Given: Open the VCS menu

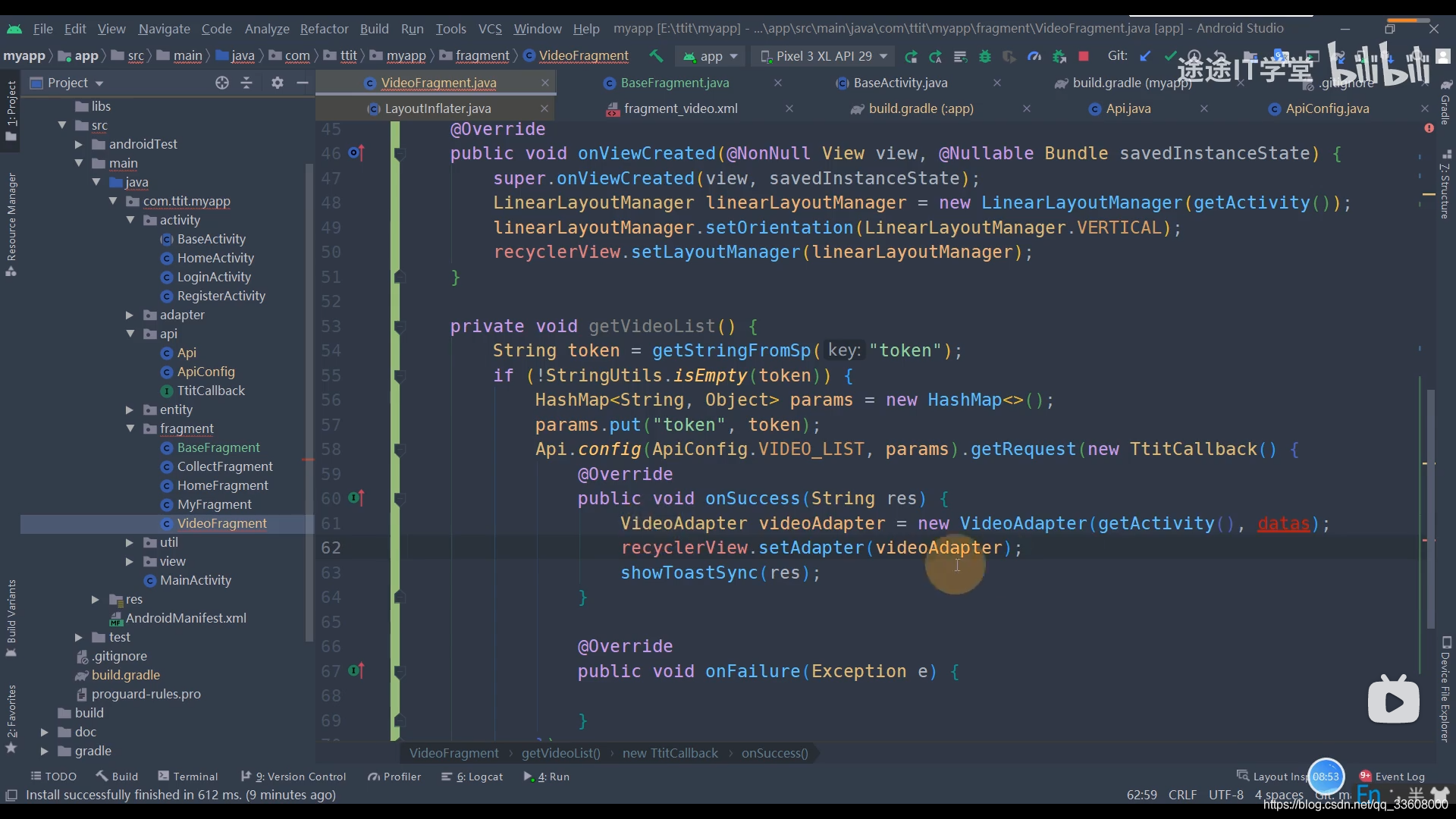Looking at the screenshot, I should [x=490, y=29].
